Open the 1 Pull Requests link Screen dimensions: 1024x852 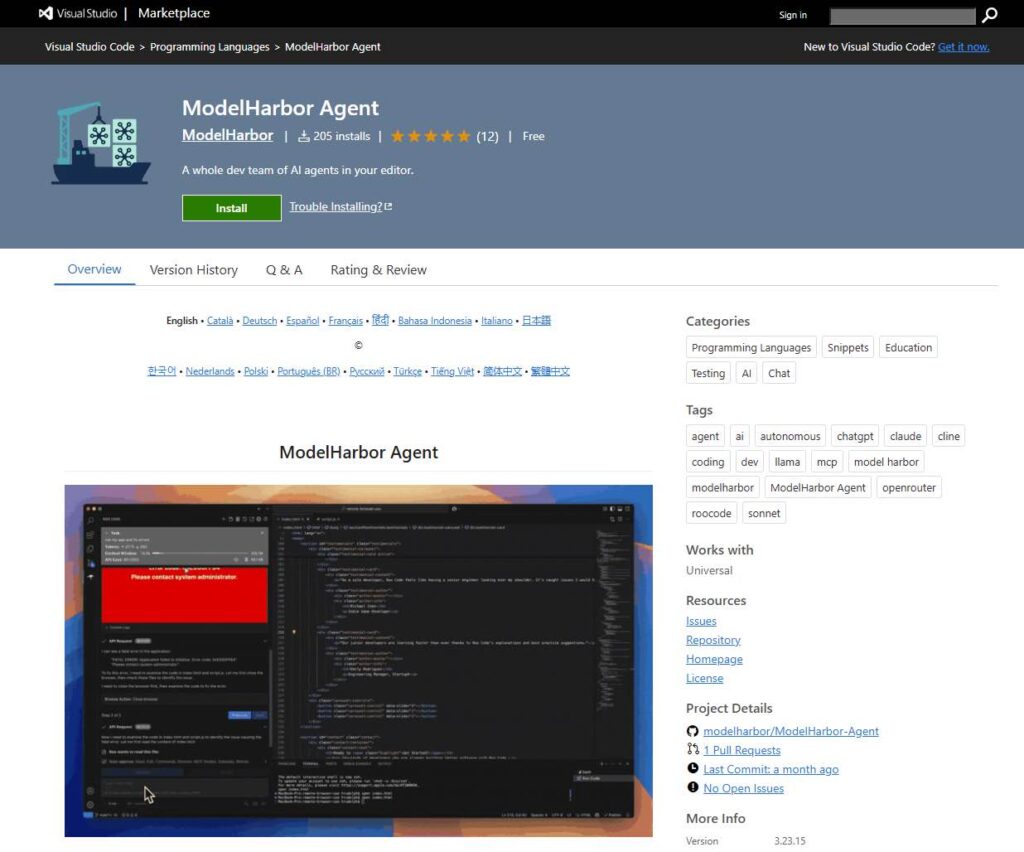coord(742,750)
